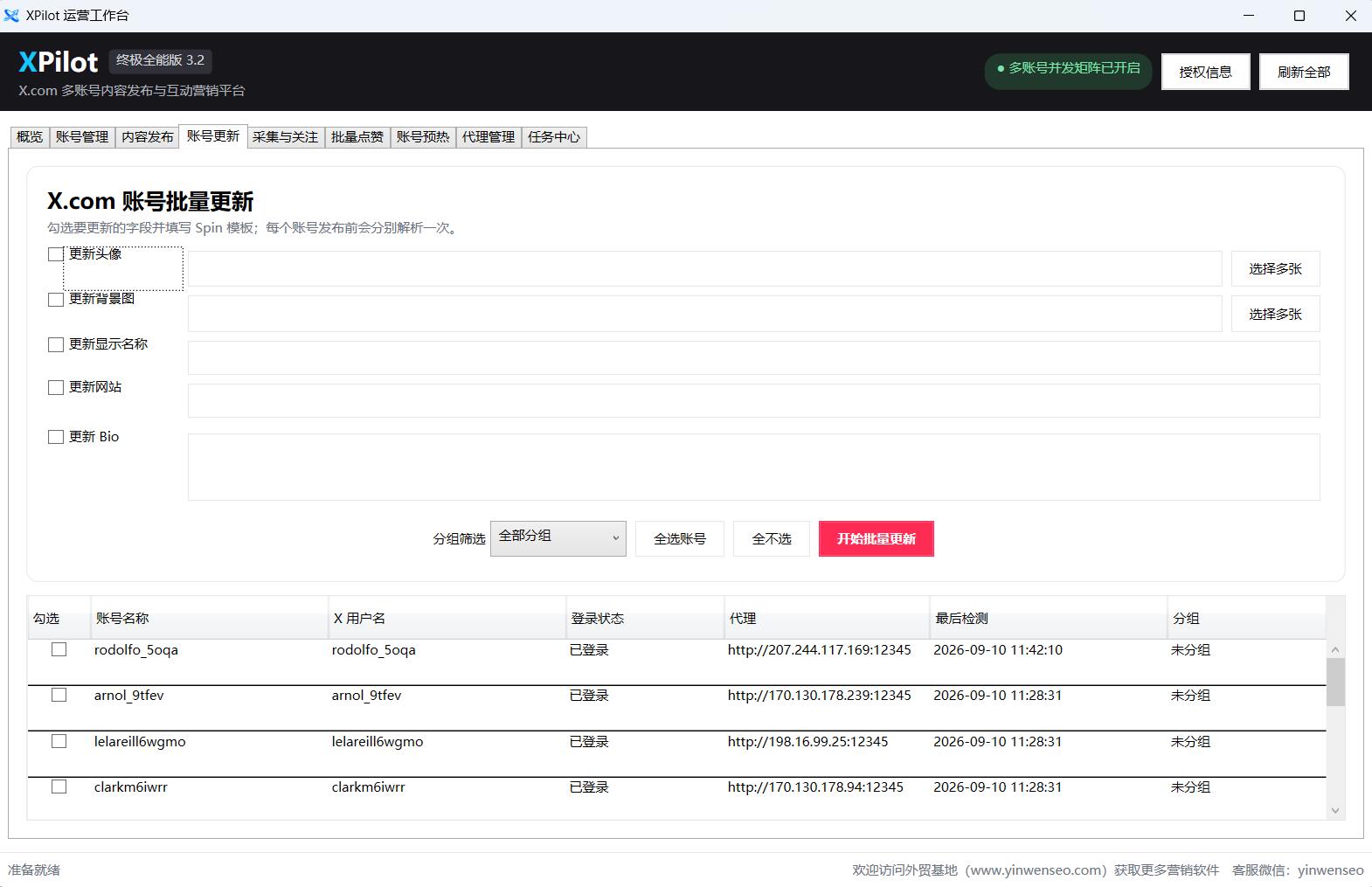Click the 全选账号 button

click(680, 538)
